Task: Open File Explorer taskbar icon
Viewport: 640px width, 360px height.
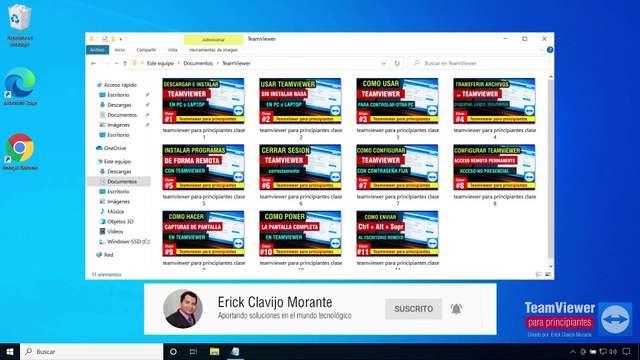Action: click(x=214, y=351)
